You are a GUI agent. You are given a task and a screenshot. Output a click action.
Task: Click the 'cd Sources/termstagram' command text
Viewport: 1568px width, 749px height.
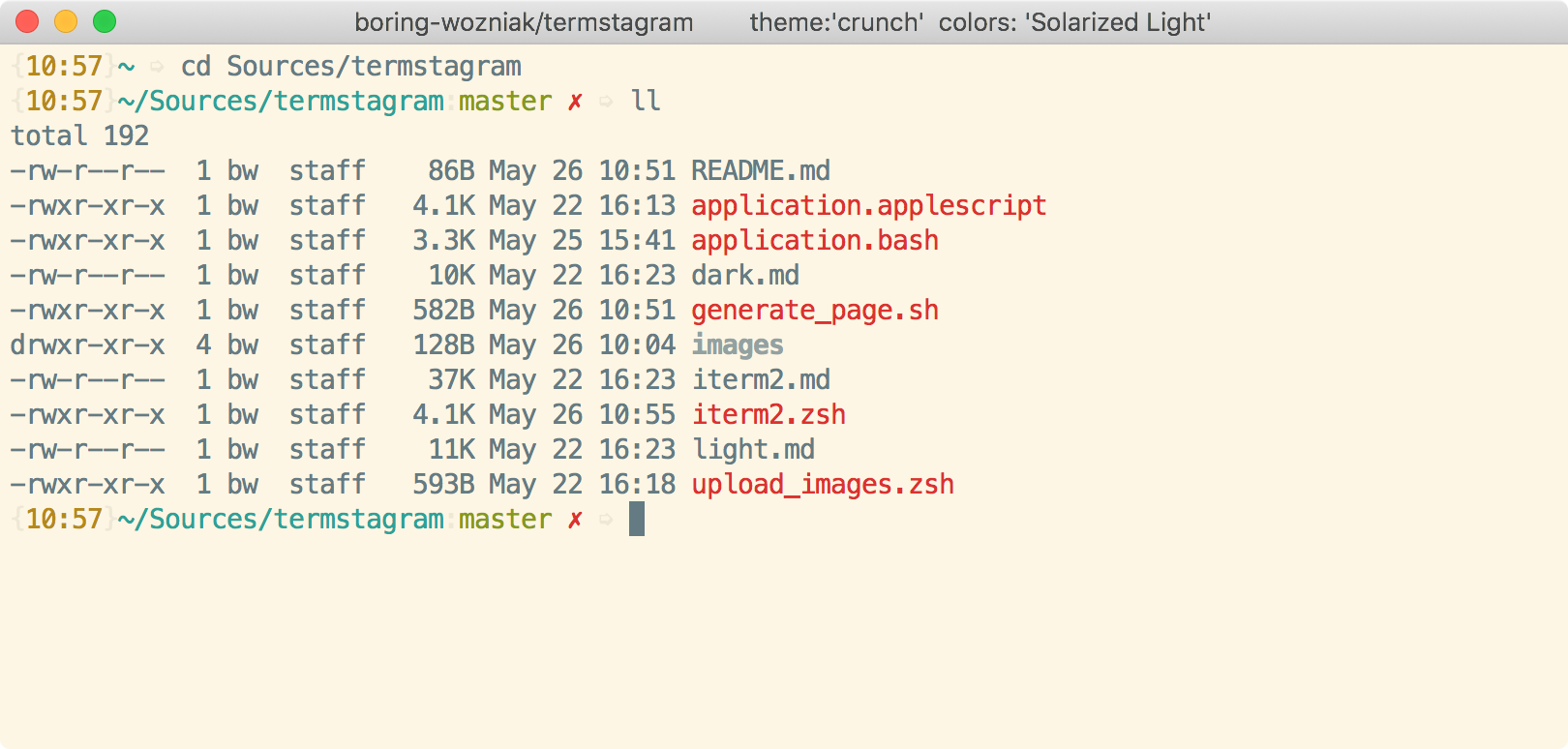[351, 67]
